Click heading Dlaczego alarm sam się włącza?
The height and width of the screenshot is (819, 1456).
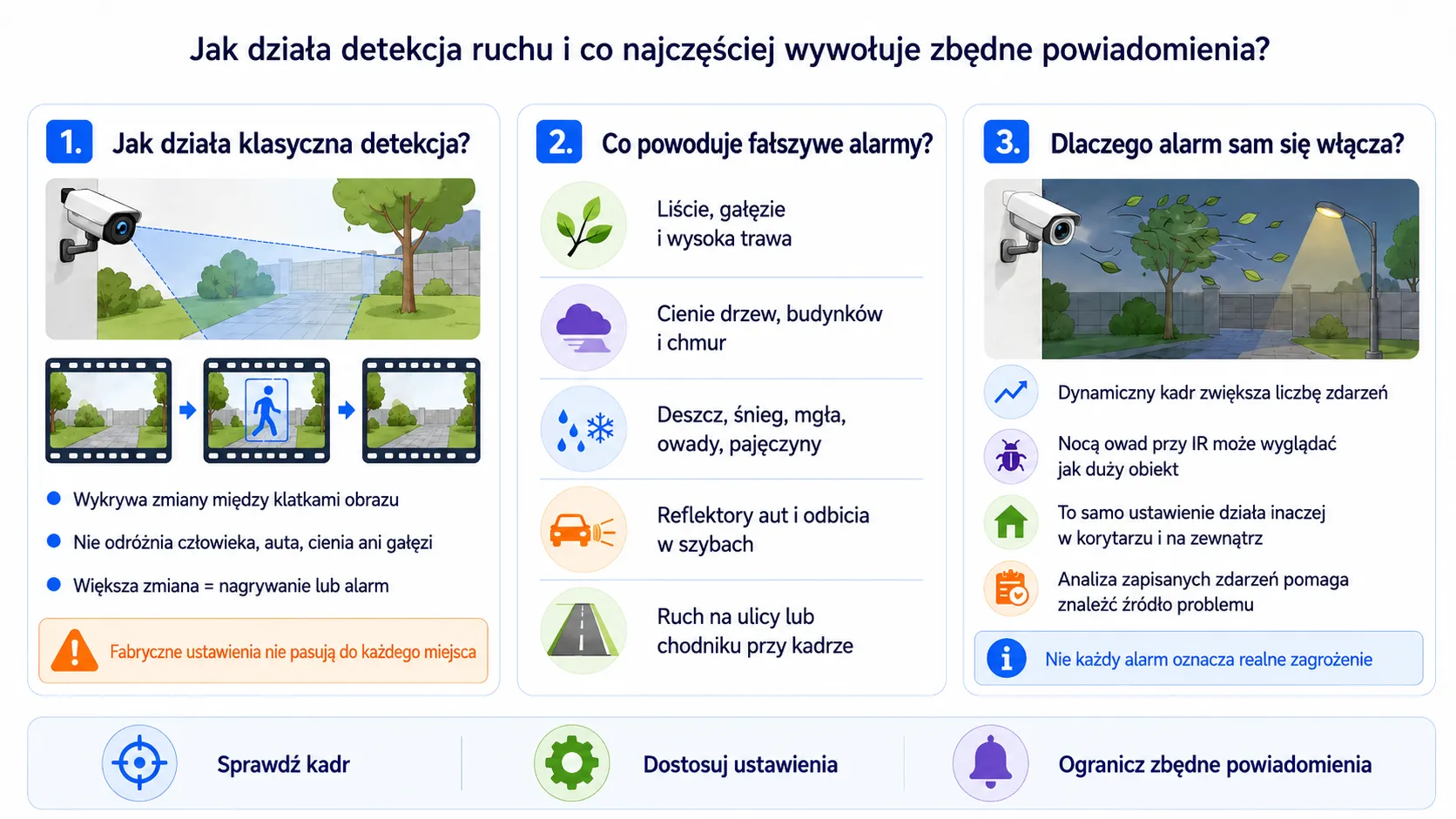coord(1227,143)
